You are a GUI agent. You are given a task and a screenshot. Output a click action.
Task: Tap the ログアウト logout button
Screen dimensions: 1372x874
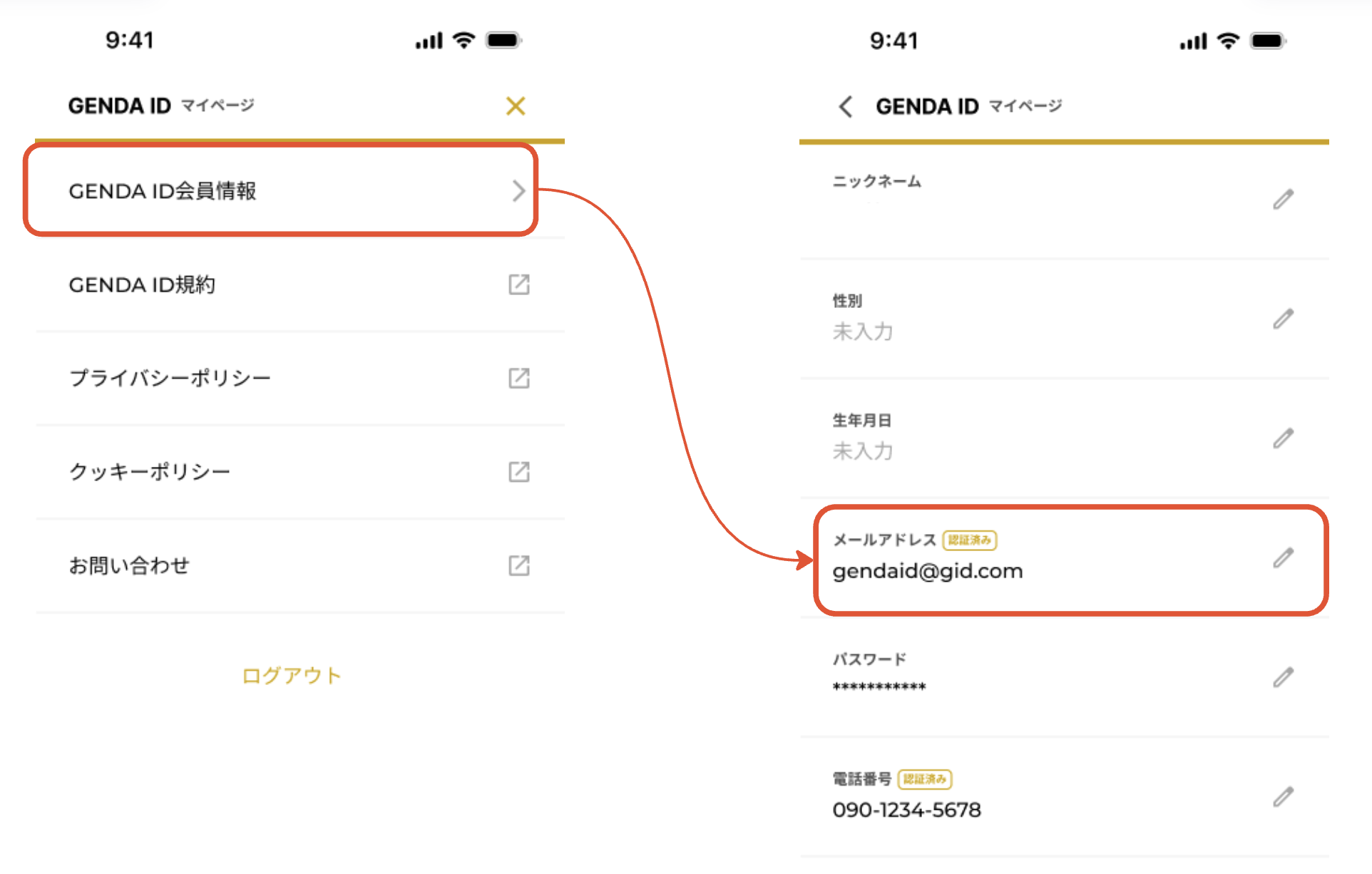point(292,675)
